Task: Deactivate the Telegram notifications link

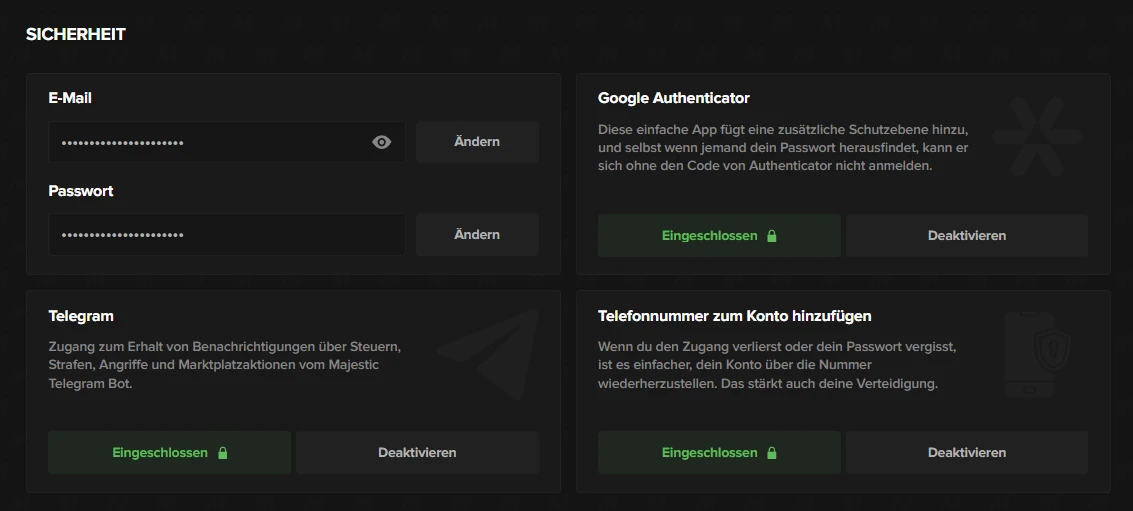Action: click(417, 453)
